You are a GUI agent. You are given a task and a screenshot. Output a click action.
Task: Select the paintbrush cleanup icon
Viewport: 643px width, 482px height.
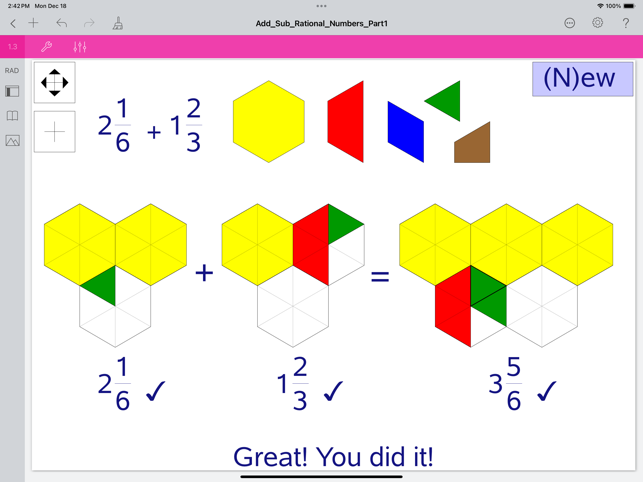coord(118,23)
